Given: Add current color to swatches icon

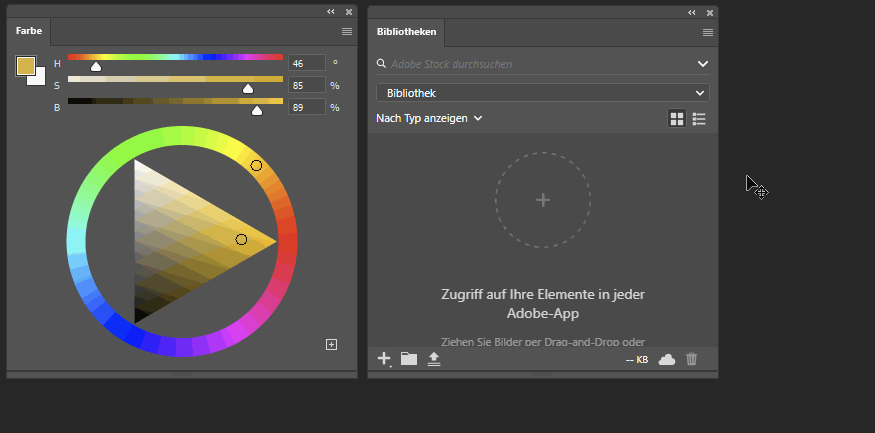Looking at the screenshot, I should [332, 344].
